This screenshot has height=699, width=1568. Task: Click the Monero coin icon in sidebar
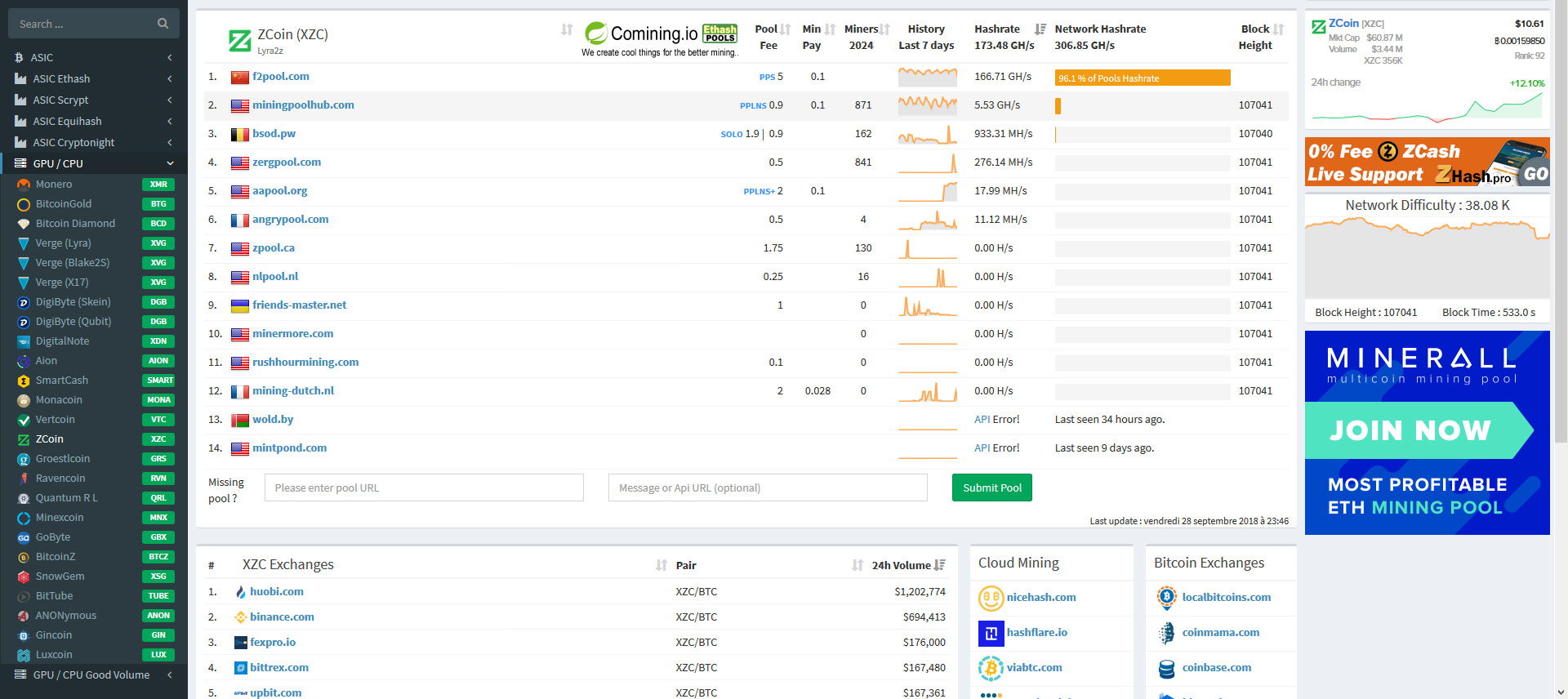pyautogui.click(x=24, y=185)
